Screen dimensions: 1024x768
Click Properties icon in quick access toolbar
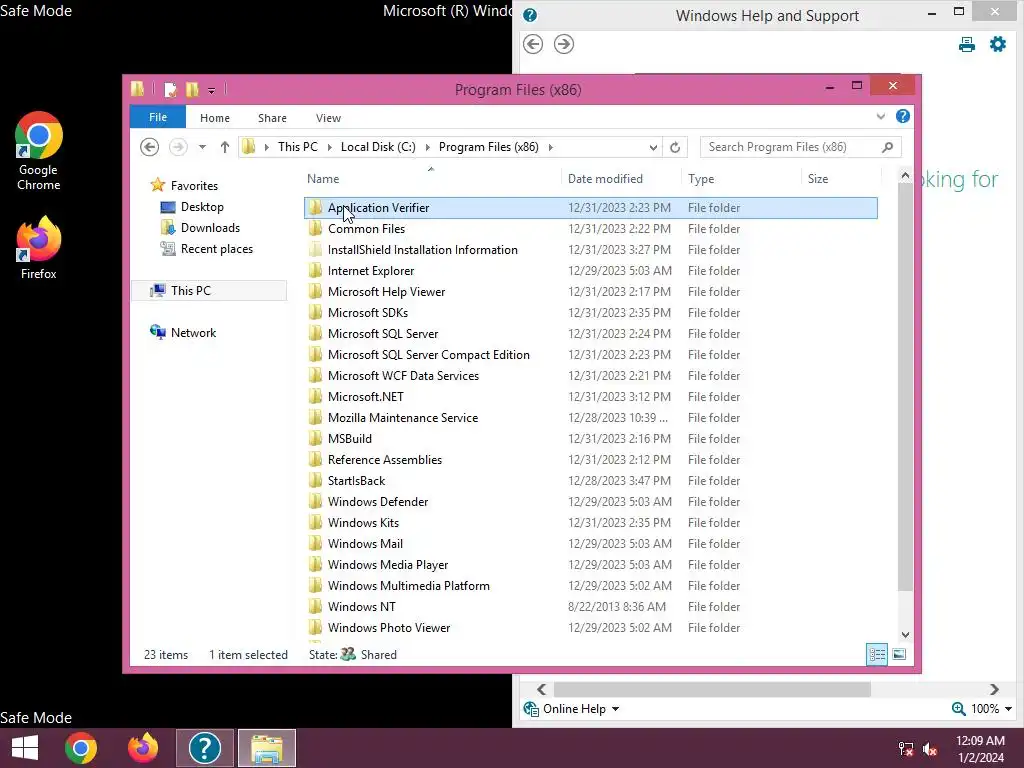(x=170, y=89)
